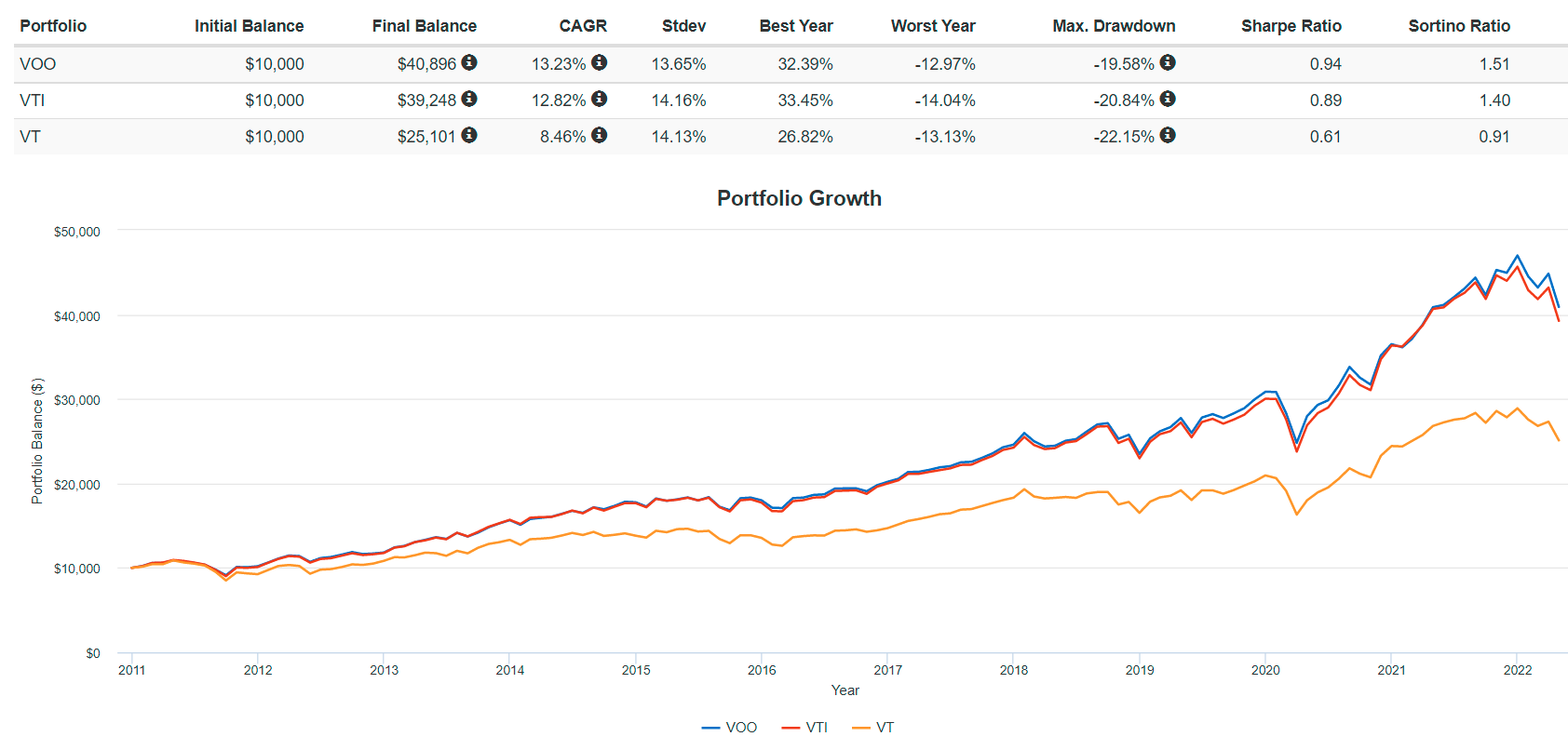Show info for VT max drawdown -22.15%
Viewport: 1568px width, 750px height.
1167,135
